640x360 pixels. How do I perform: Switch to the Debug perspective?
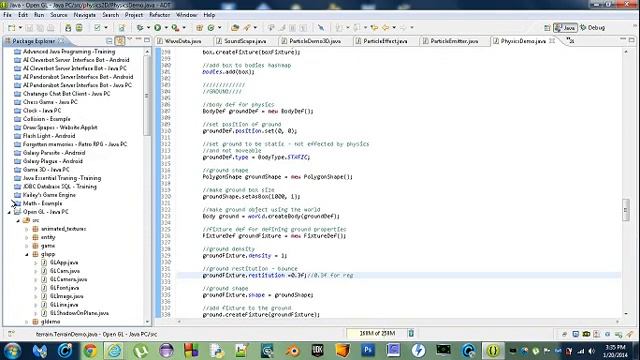pos(593,28)
